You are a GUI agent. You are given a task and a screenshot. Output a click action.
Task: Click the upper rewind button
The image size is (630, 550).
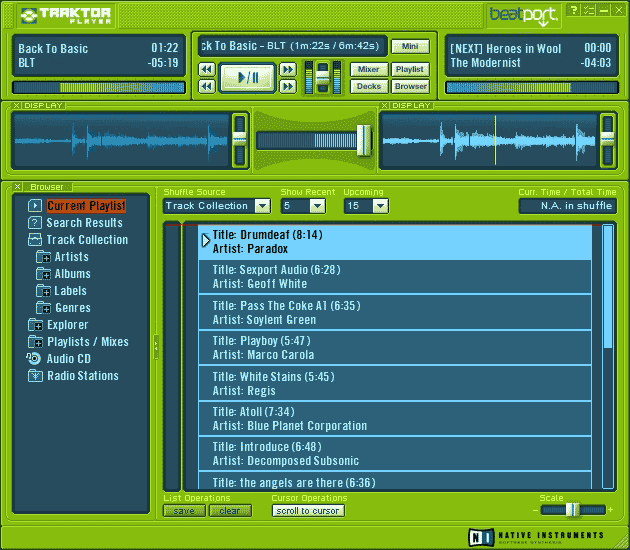[207, 70]
